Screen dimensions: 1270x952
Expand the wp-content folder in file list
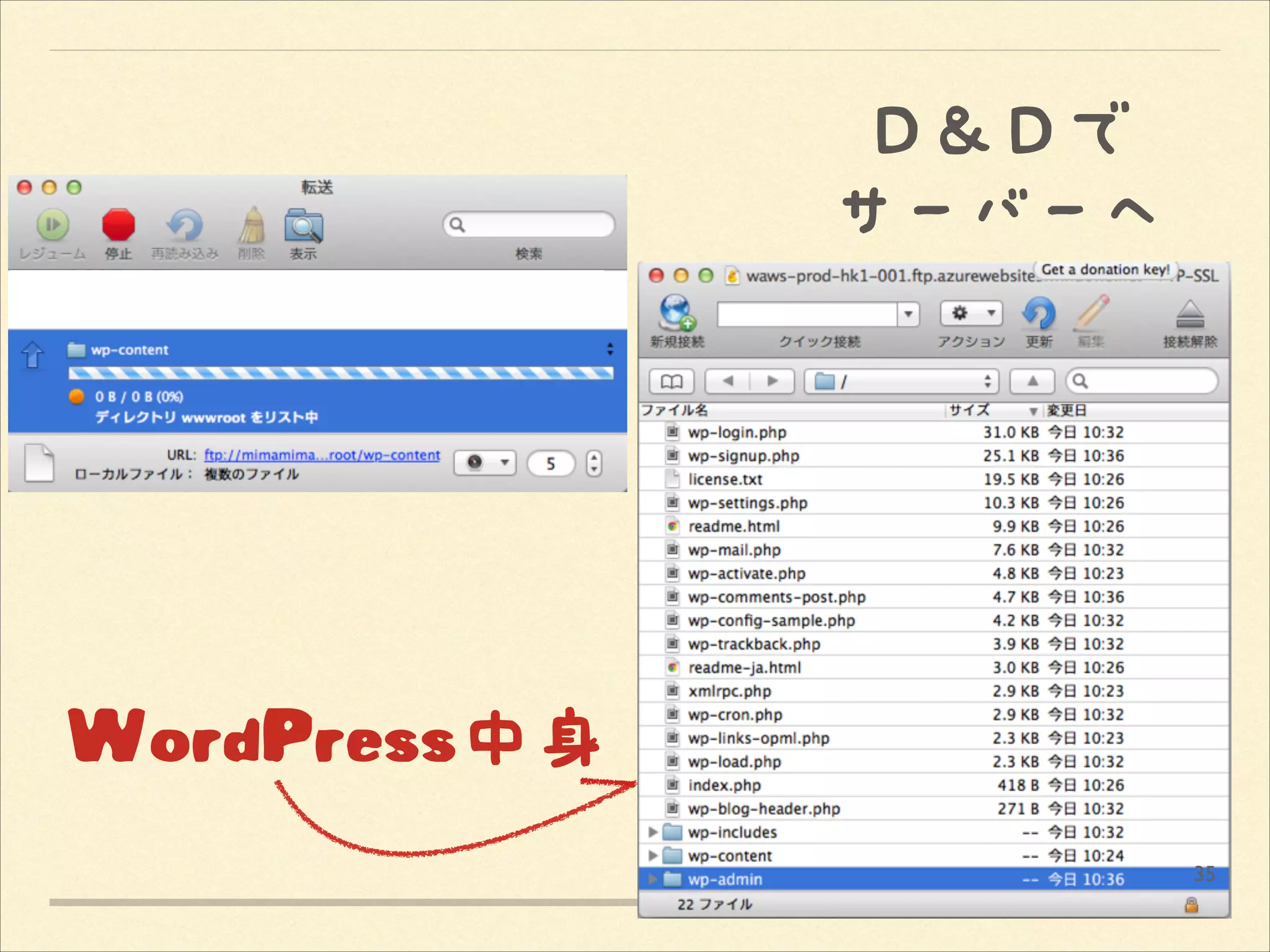pyautogui.click(x=652, y=855)
